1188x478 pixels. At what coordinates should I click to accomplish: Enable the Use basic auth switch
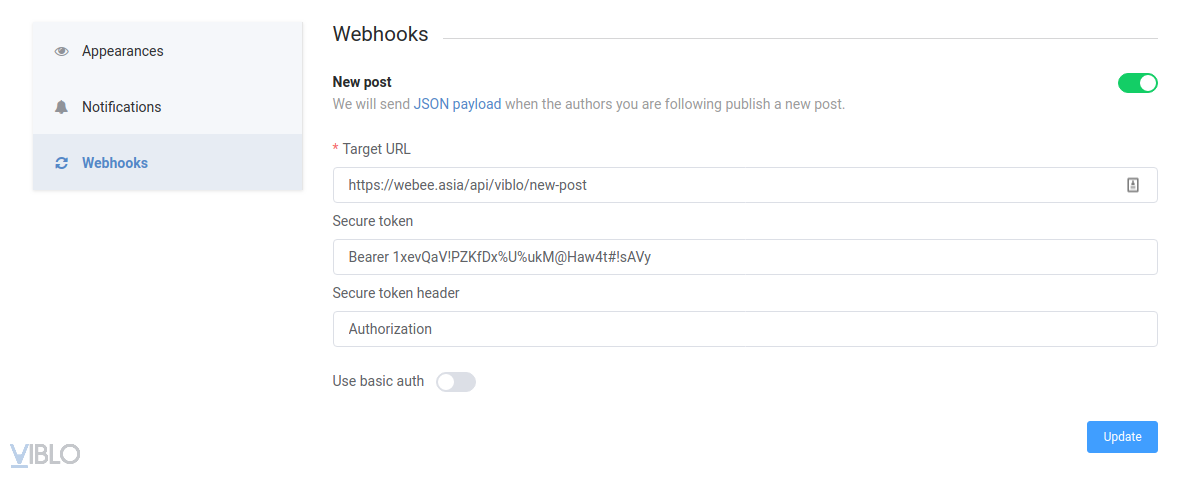click(x=456, y=381)
